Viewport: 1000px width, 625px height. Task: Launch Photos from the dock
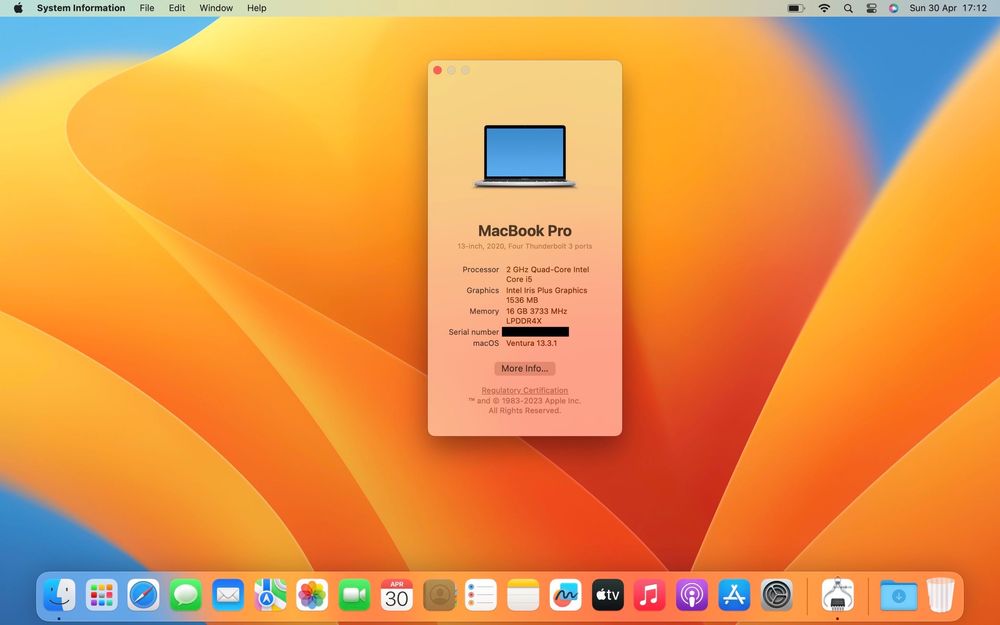point(312,595)
